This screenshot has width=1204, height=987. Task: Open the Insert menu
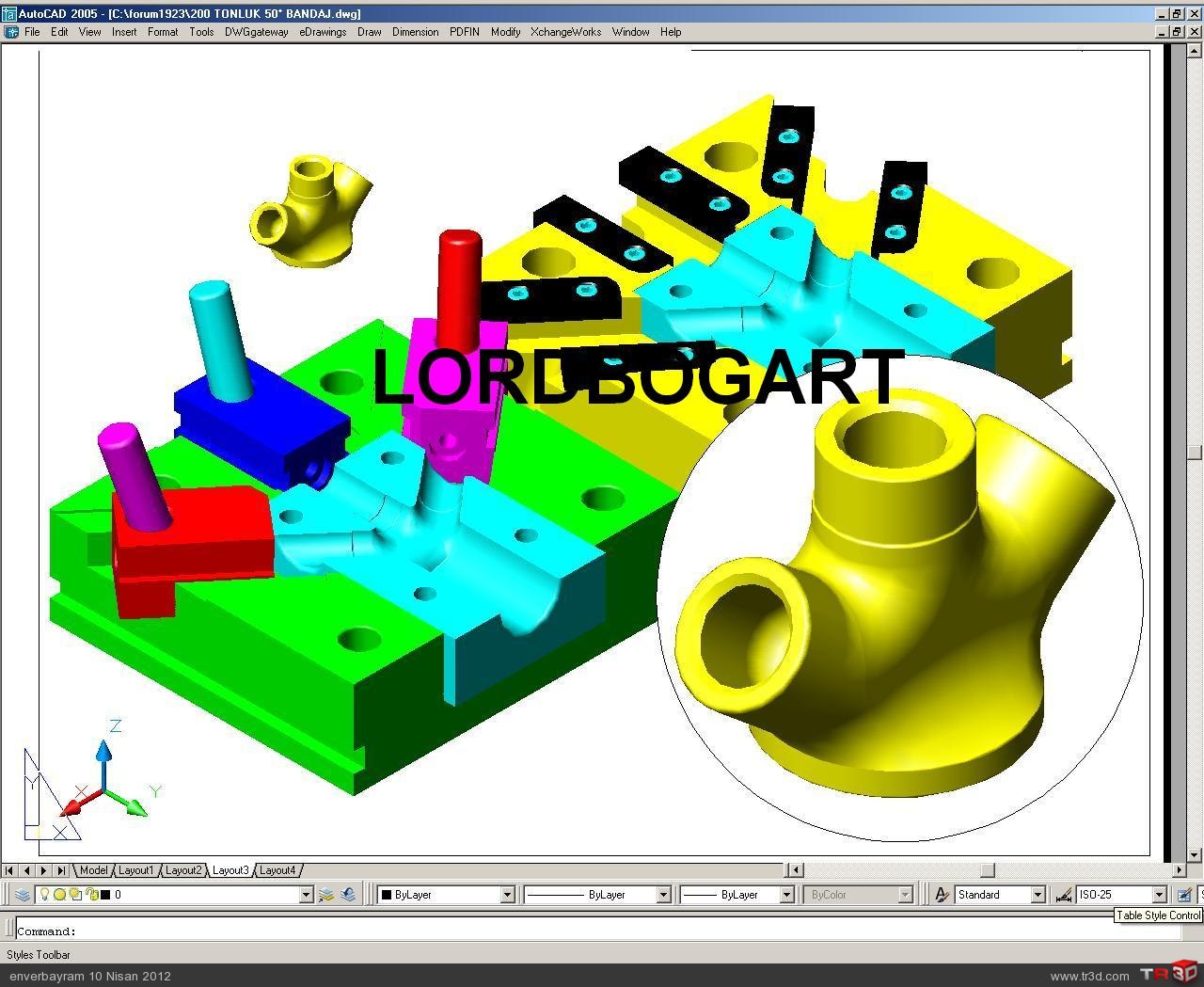click(124, 32)
